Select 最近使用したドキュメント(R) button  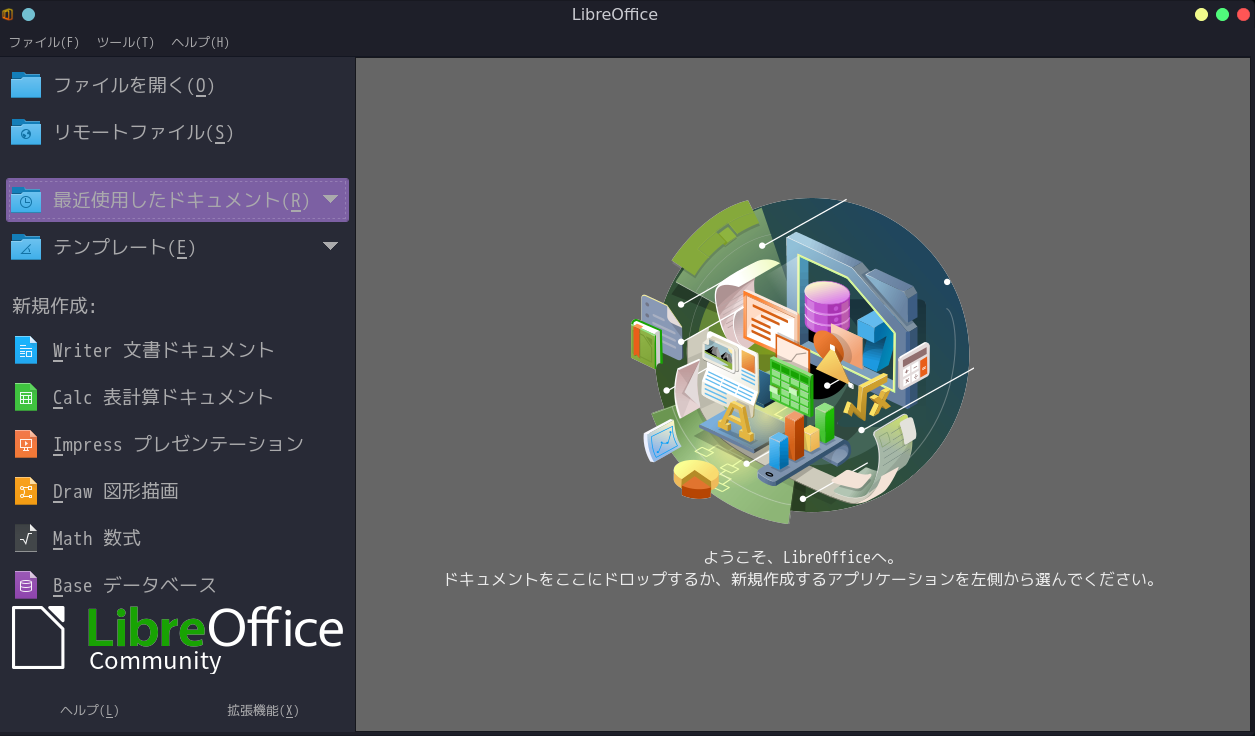coord(177,200)
